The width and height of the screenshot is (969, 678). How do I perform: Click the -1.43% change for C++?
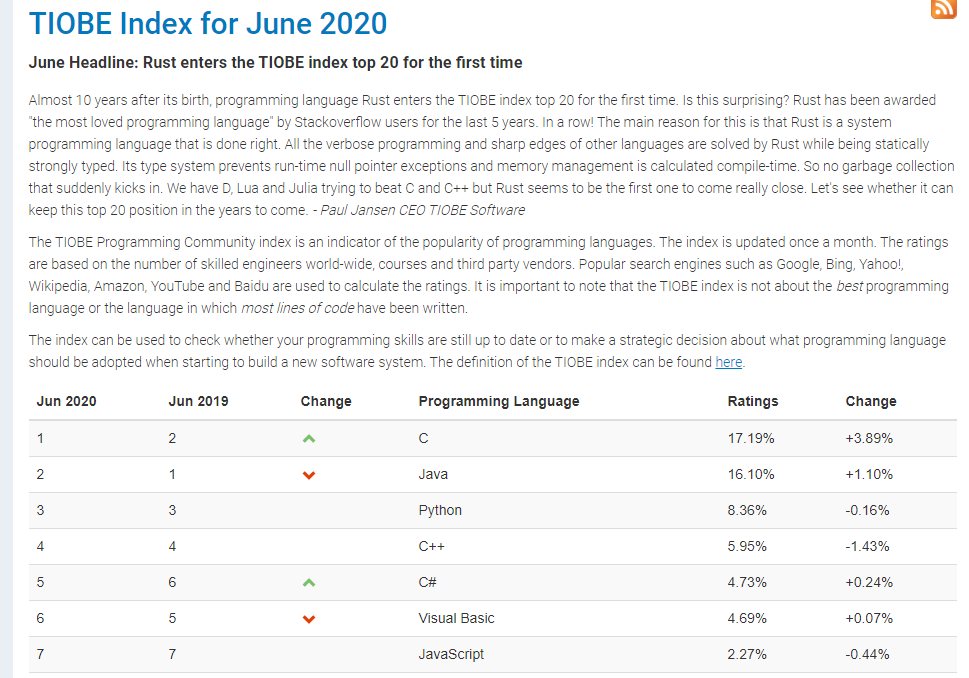click(868, 546)
